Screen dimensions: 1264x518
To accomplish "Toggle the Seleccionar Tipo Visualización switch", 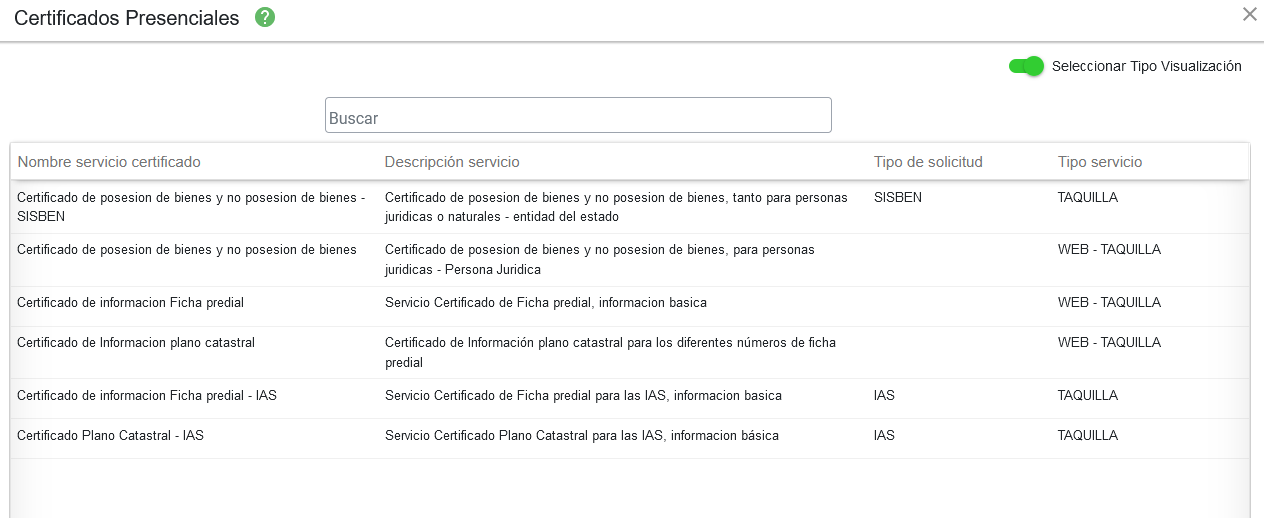I will click(x=1026, y=66).
